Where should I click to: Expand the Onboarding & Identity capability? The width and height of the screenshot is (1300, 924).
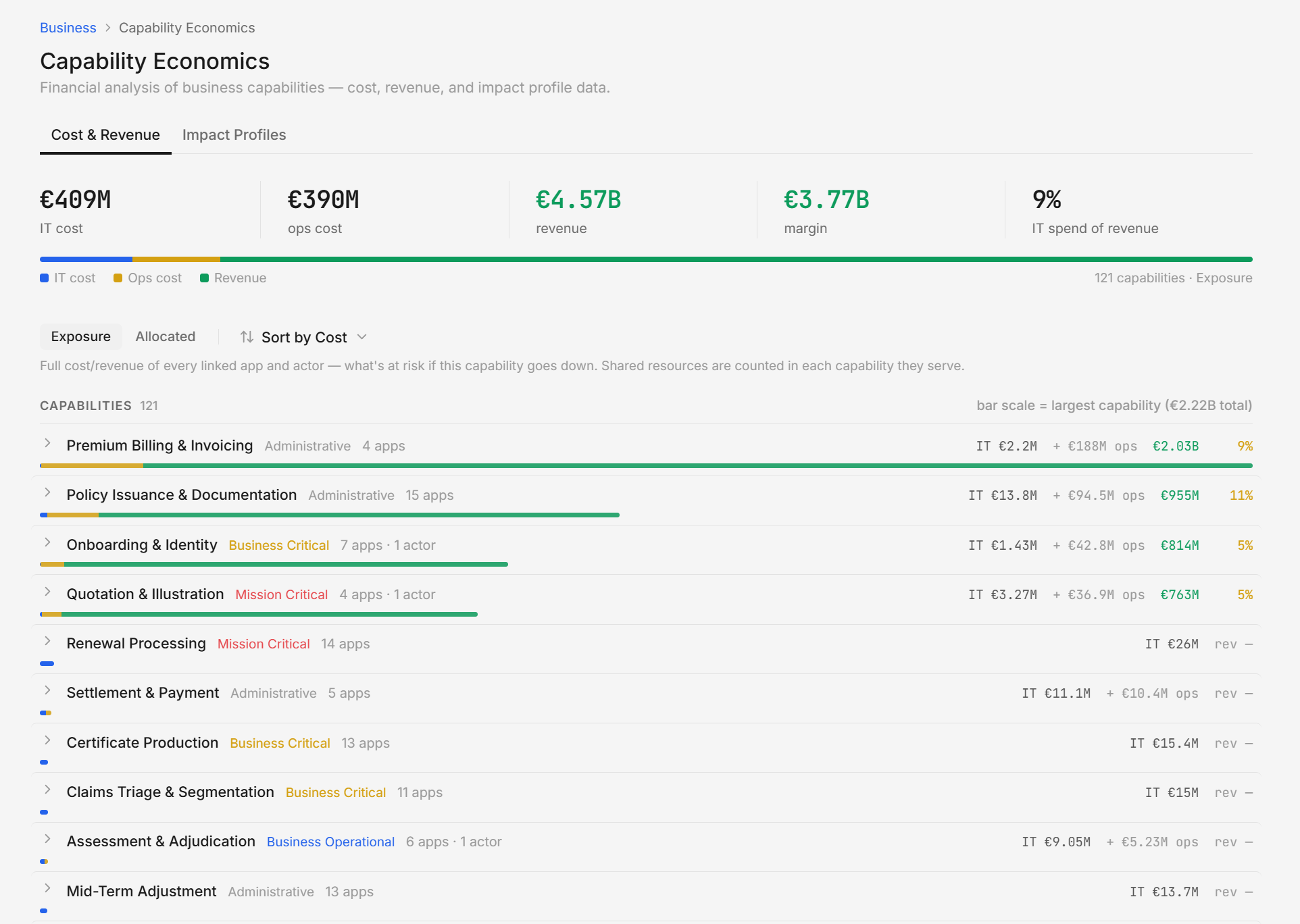pyautogui.click(x=47, y=542)
